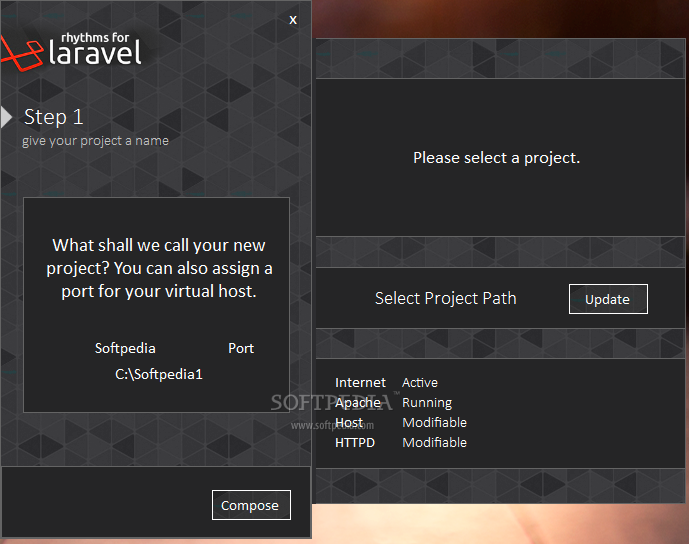This screenshot has height=544, width=689.
Task: Click the Compose button
Action: tap(251, 505)
